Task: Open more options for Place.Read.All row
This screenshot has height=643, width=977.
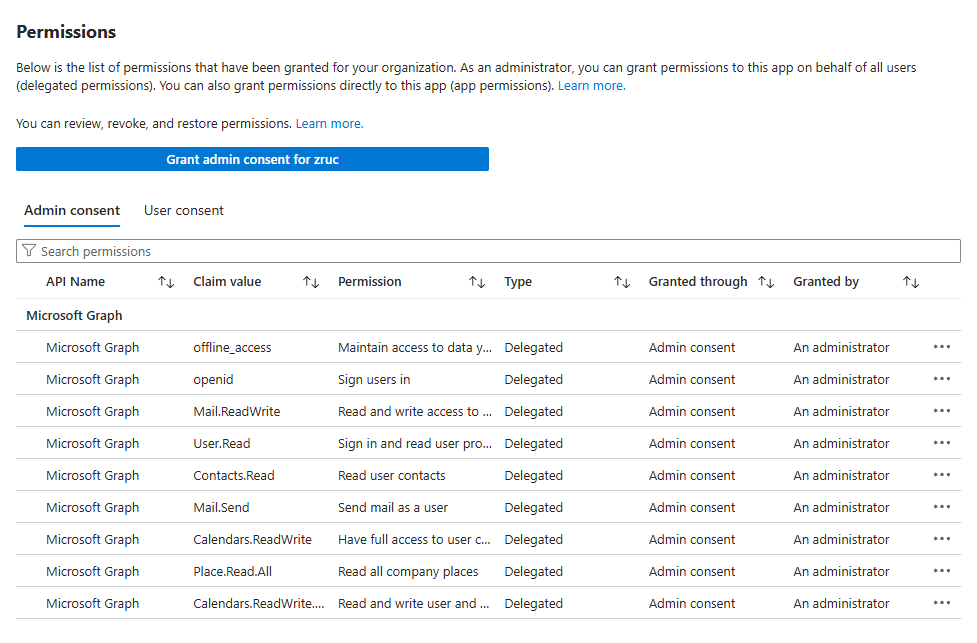Action: point(941,571)
